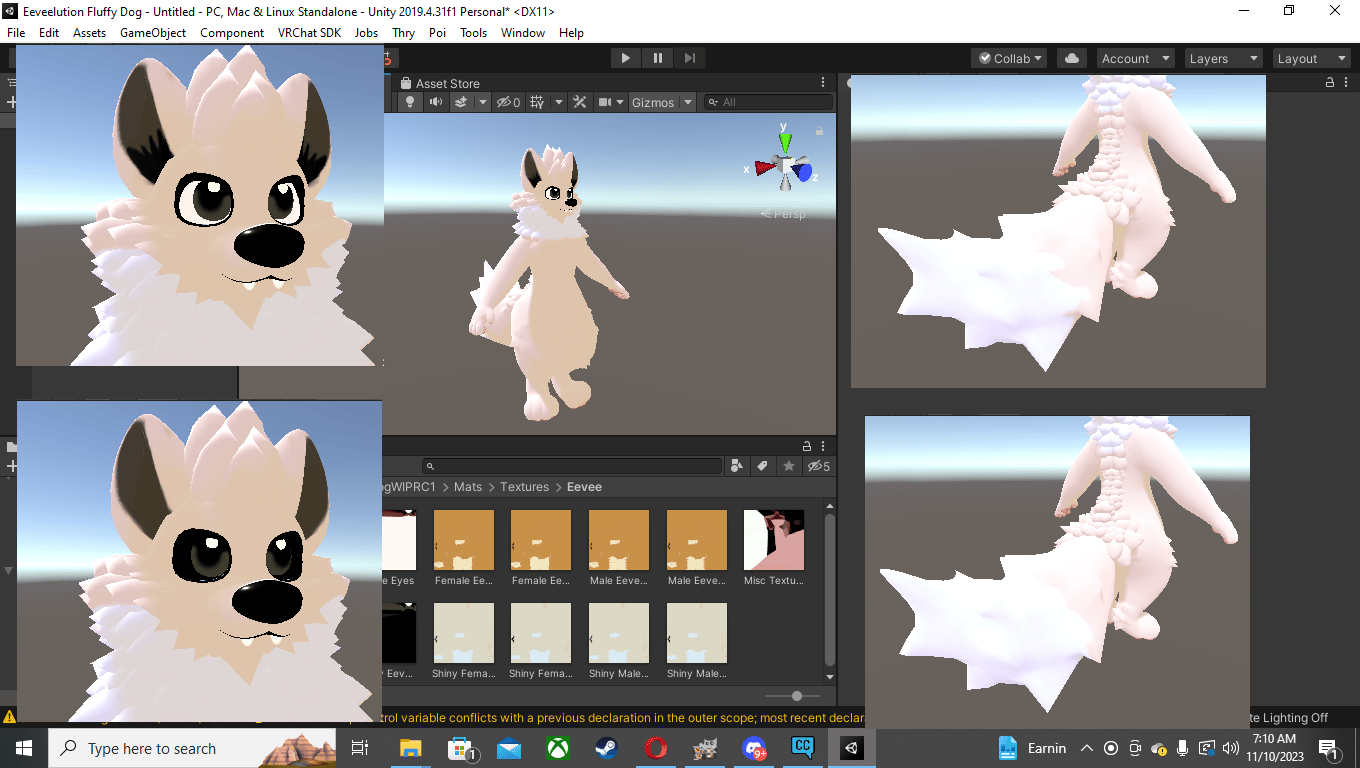Click the Textures breadcrumb folder link
Viewport: 1360px width, 768px height.
[524, 487]
